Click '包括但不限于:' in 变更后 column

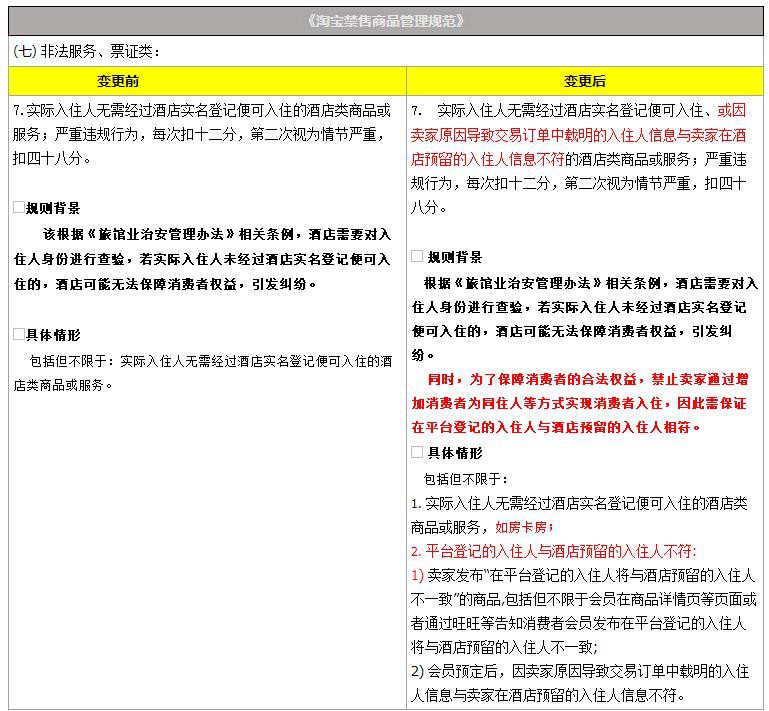(465, 479)
